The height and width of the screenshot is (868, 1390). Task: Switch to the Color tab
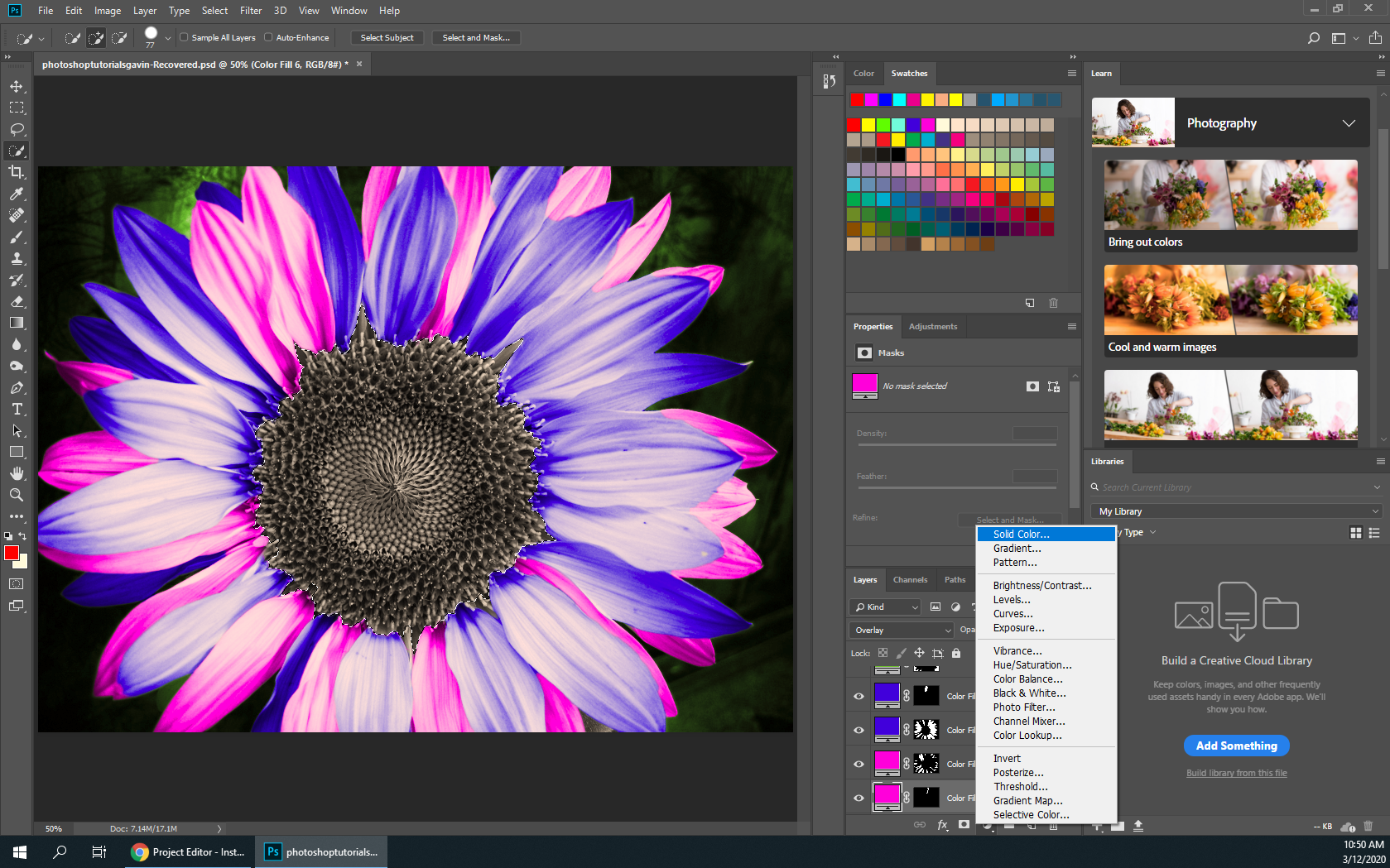(x=863, y=74)
